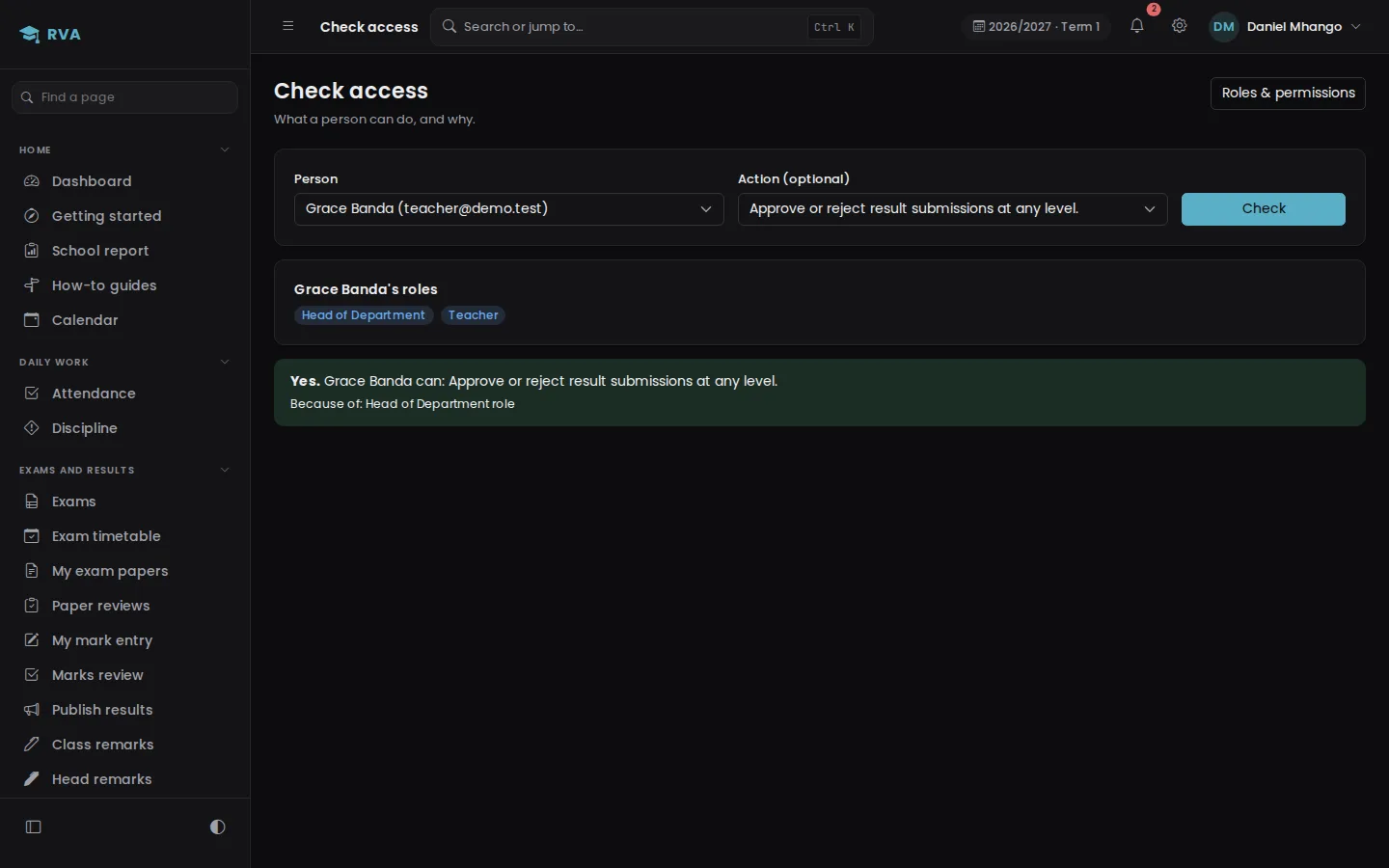Click the Getting started compass icon
Viewport: 1389px width, 868px height.
click(x=32, y=216)
